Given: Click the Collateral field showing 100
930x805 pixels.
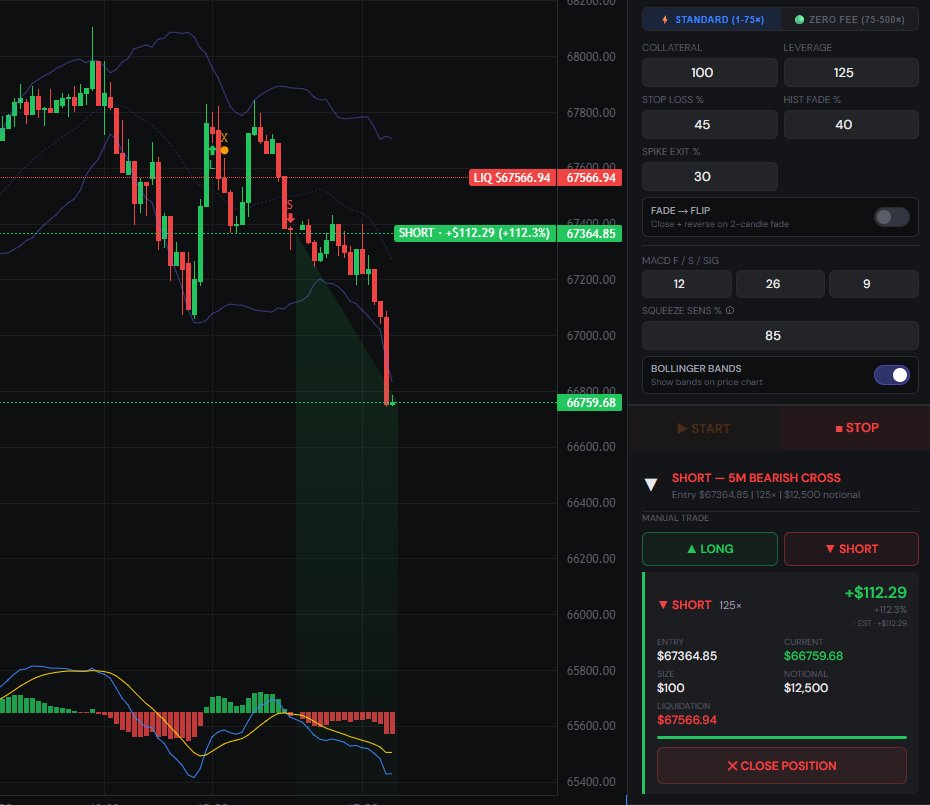Looking at the screenshot, I should click(x=709, y=72).
